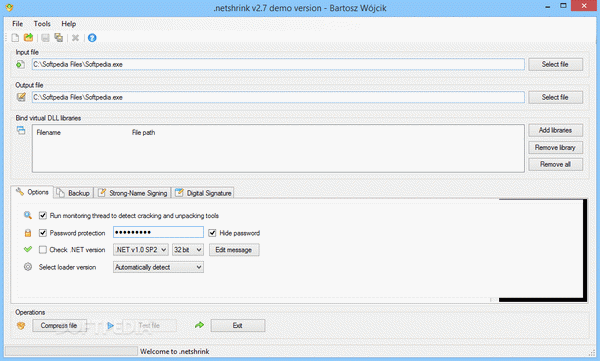Screen dimensions: 600x361
Task: Click the Compress file button
Action: point(59,325)
